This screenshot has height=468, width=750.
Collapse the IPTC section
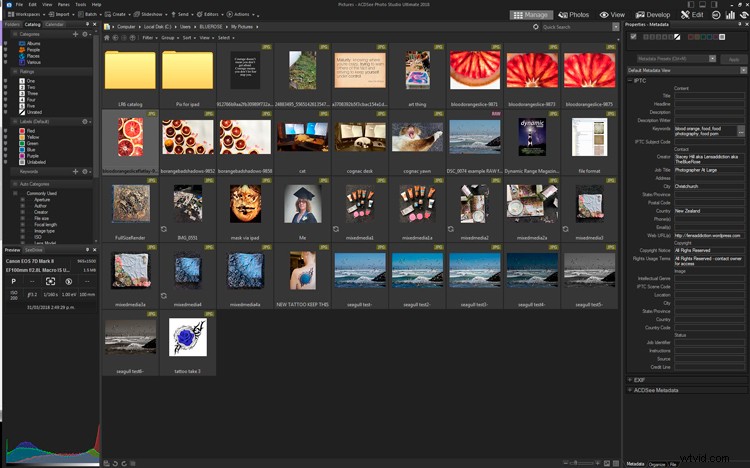[630, 81]
